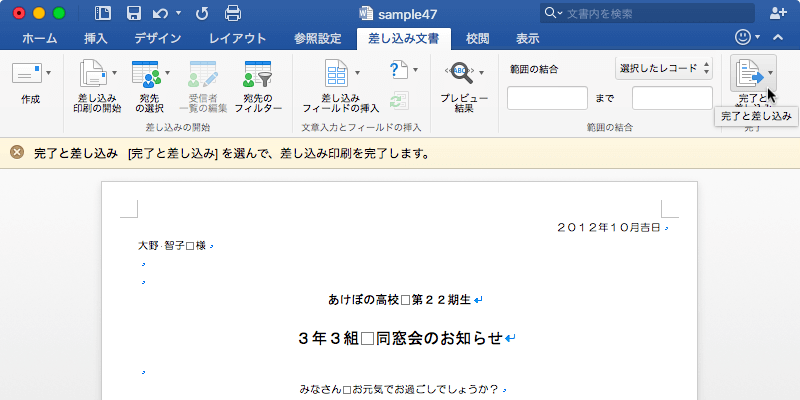
Task: Click the 宛先の選択 icon
Action: [146, 73]
